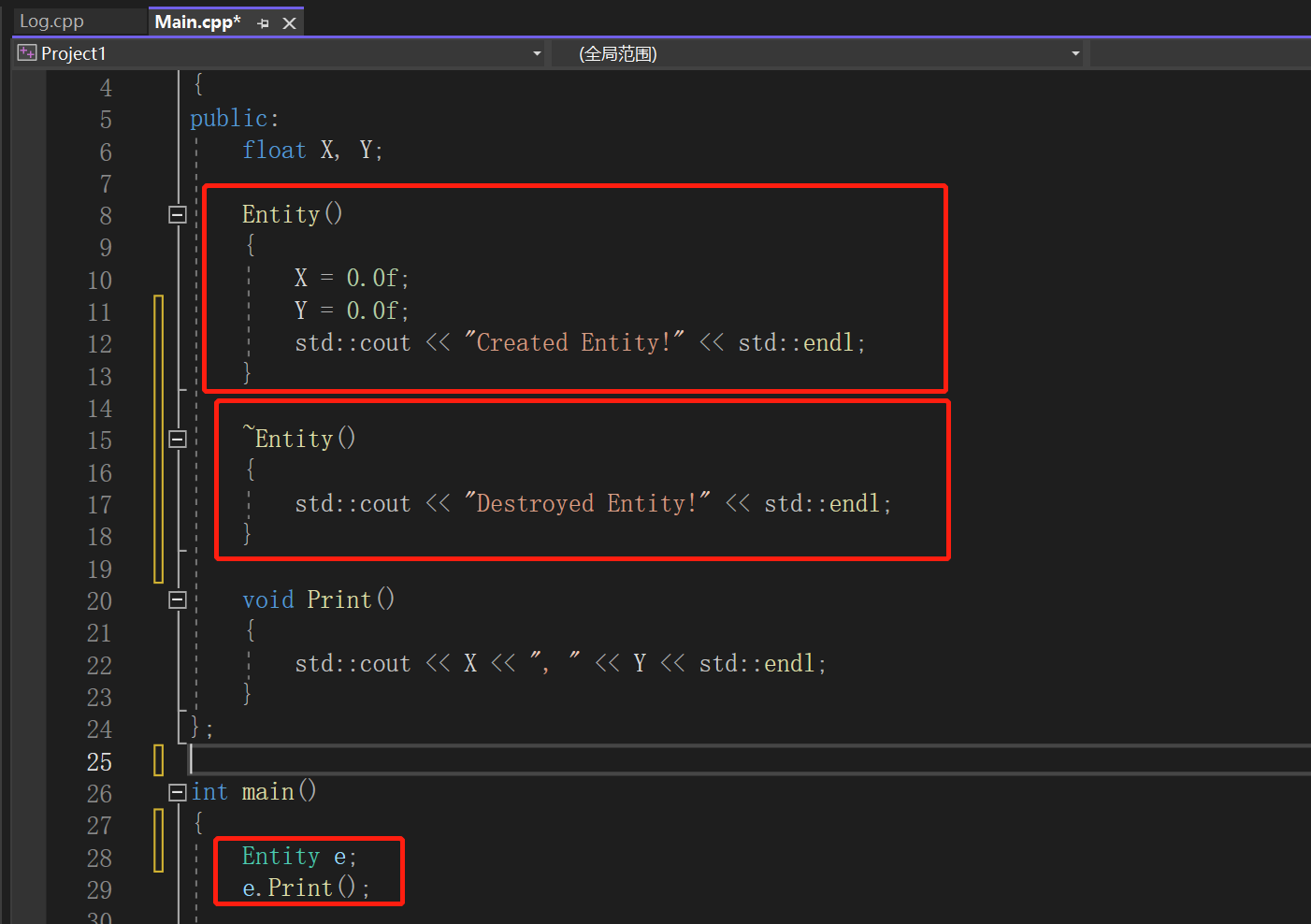Close the Main.cpp tab
Viewport: 1311px width, 924px height.
290,23
